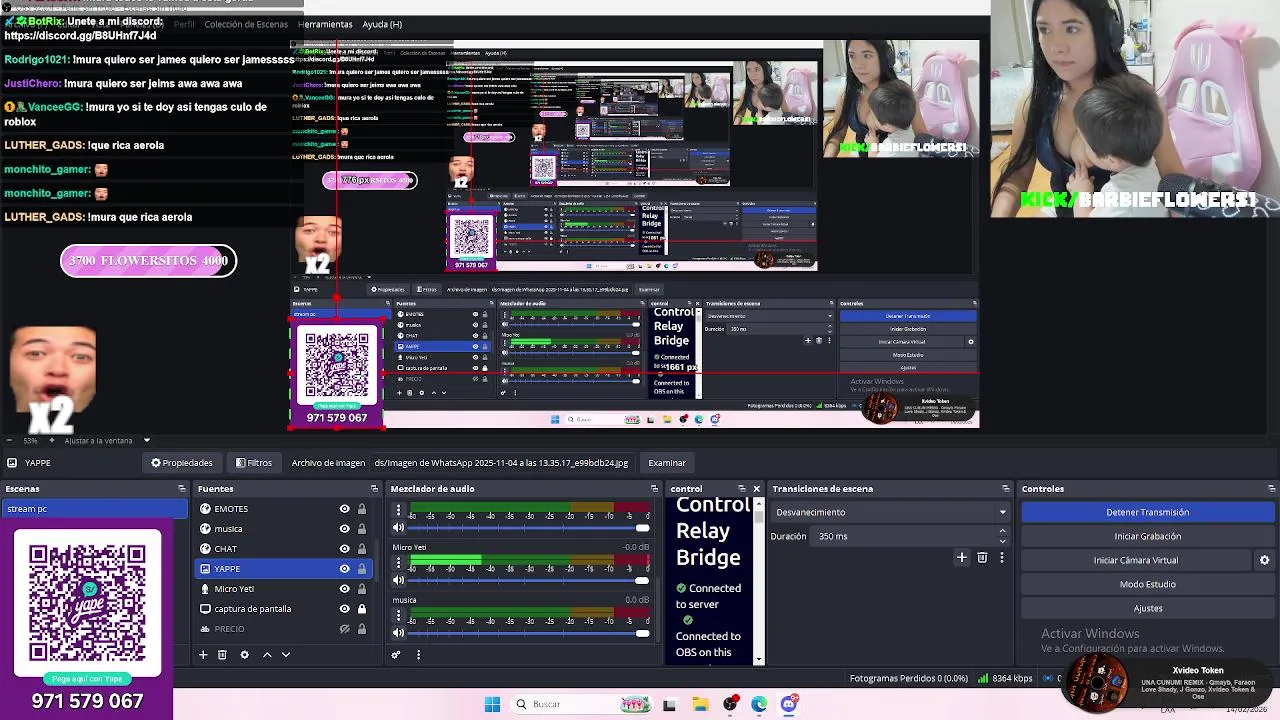Move selected source up with arrow
The height and width of the screenshot is (720, 1280).
pyautogui.click(x=267, y=655)
